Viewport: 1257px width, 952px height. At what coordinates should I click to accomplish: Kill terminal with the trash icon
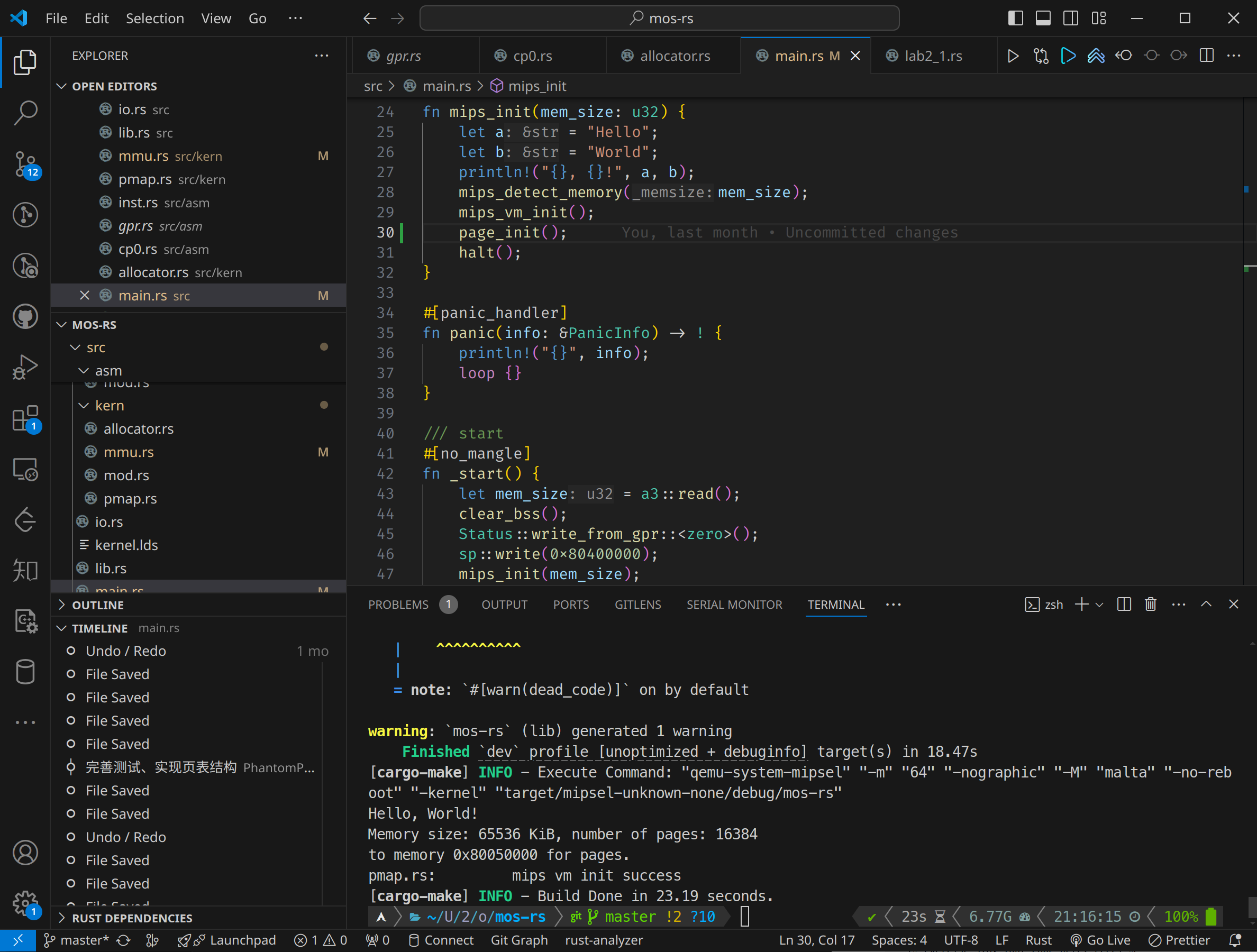pos(1150,605)
